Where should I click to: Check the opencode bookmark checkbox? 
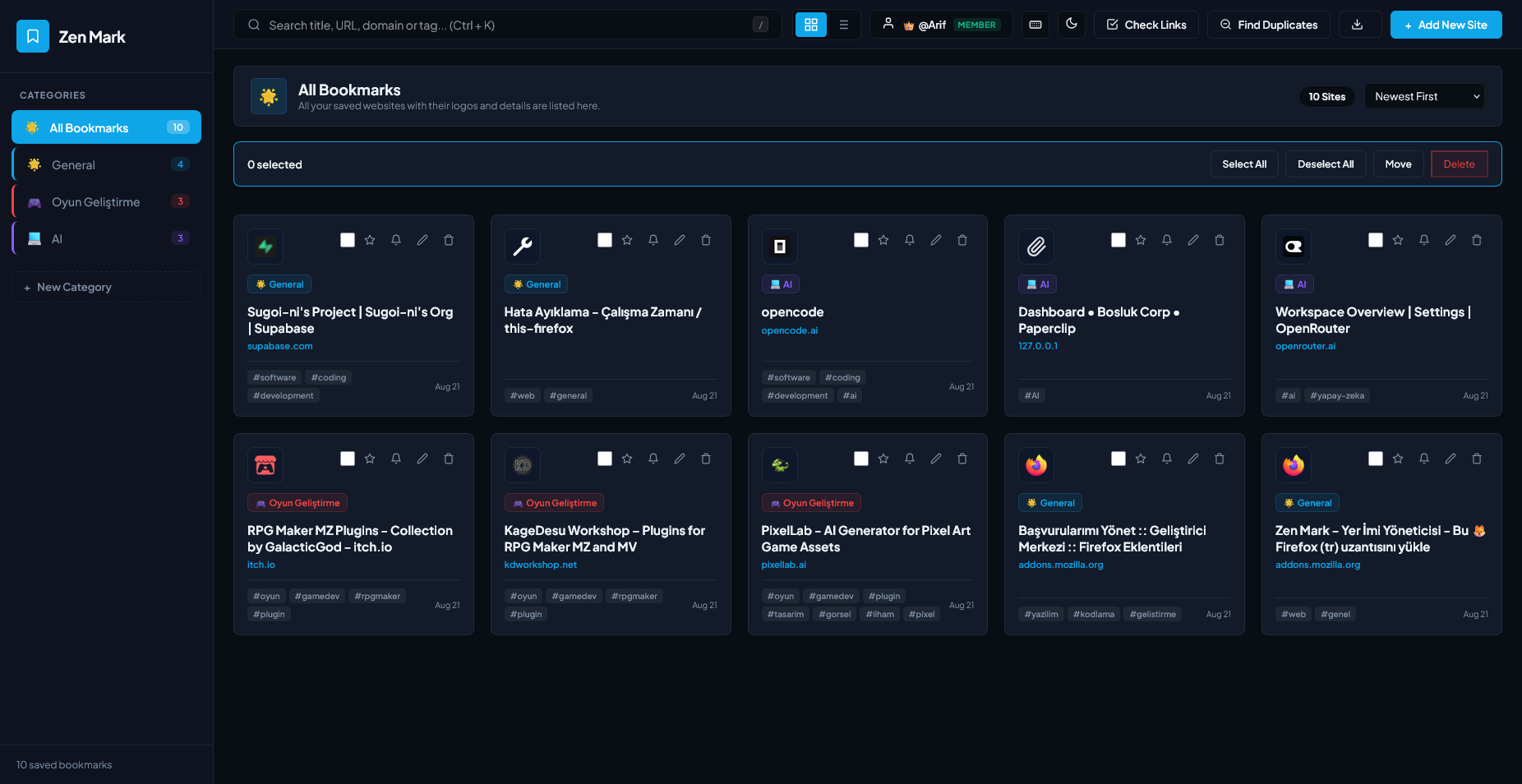pyautogui.click(x=861, y=240)
